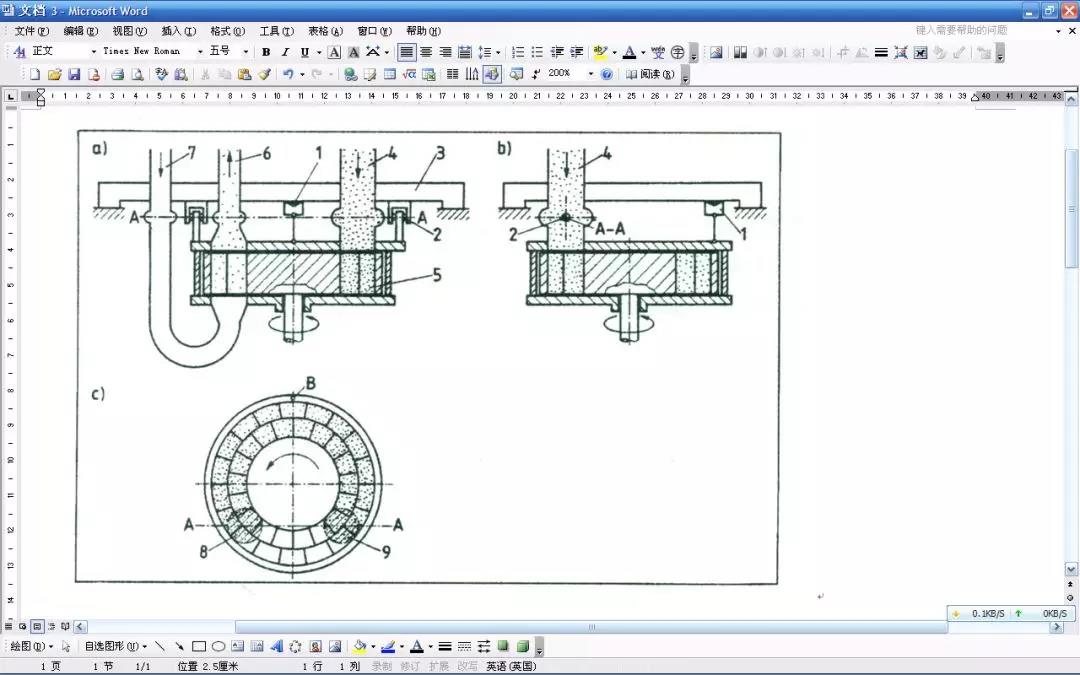This screenshot has width=1080, height=675.
Task: Open the 插入(I) menu
Action: pos(175,31)
